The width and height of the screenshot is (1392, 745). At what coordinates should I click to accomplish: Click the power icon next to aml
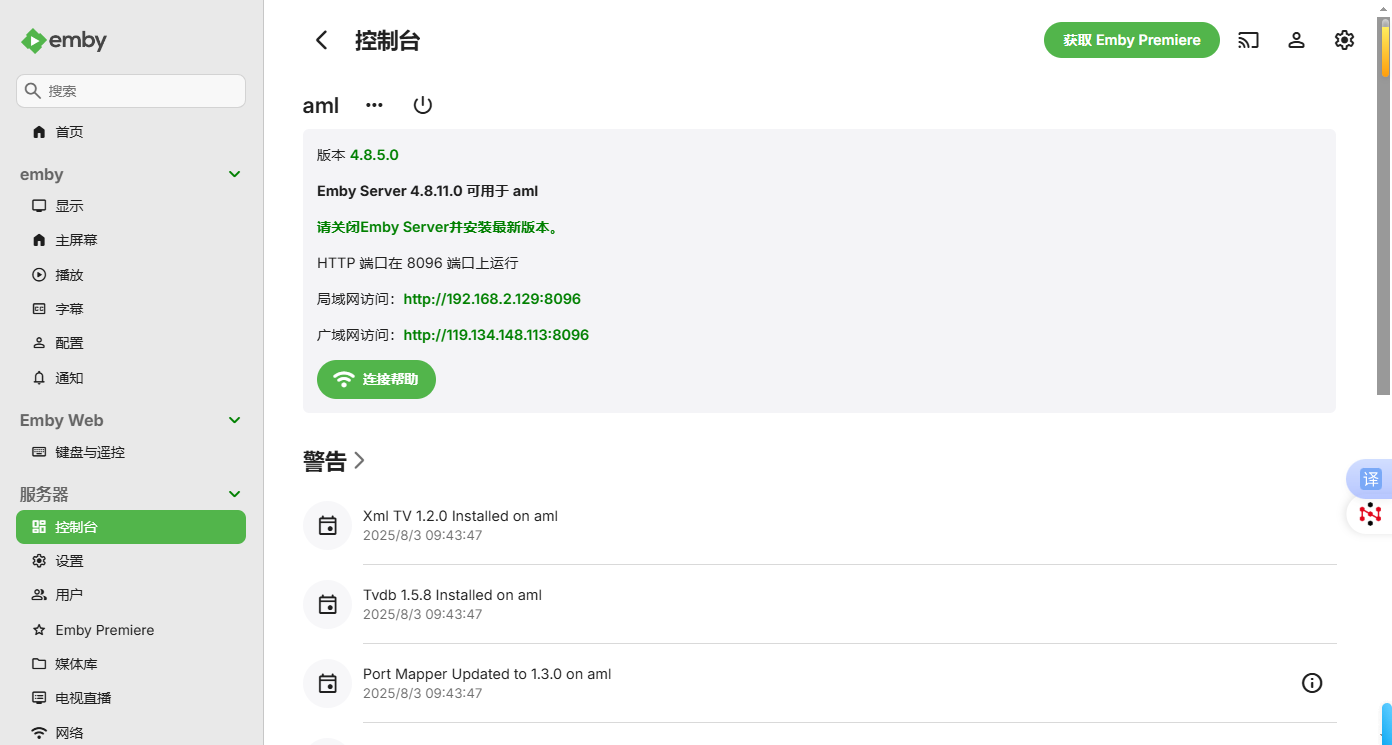(x=423, y=105)
